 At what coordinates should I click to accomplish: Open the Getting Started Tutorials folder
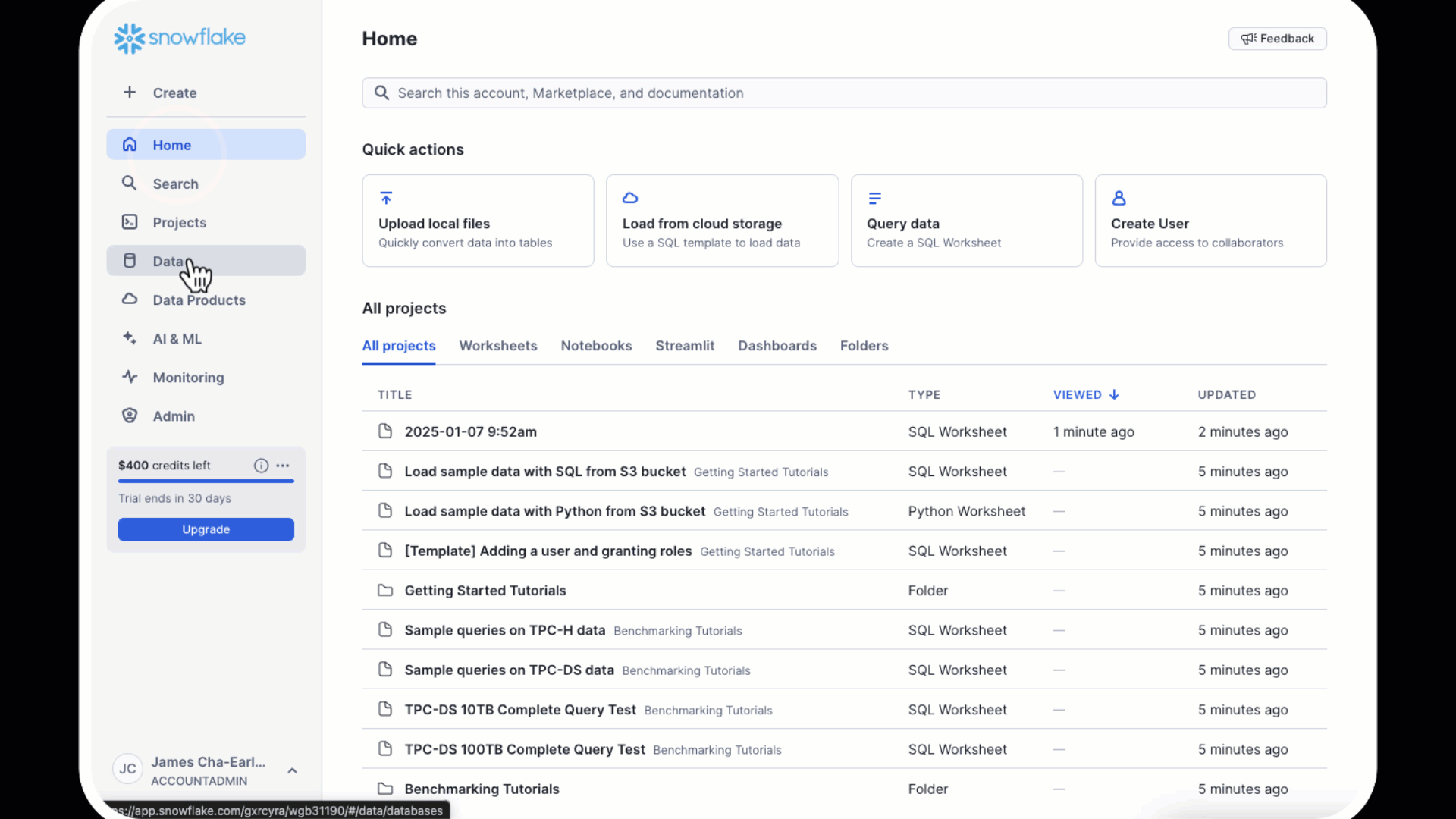click(485, 591)
